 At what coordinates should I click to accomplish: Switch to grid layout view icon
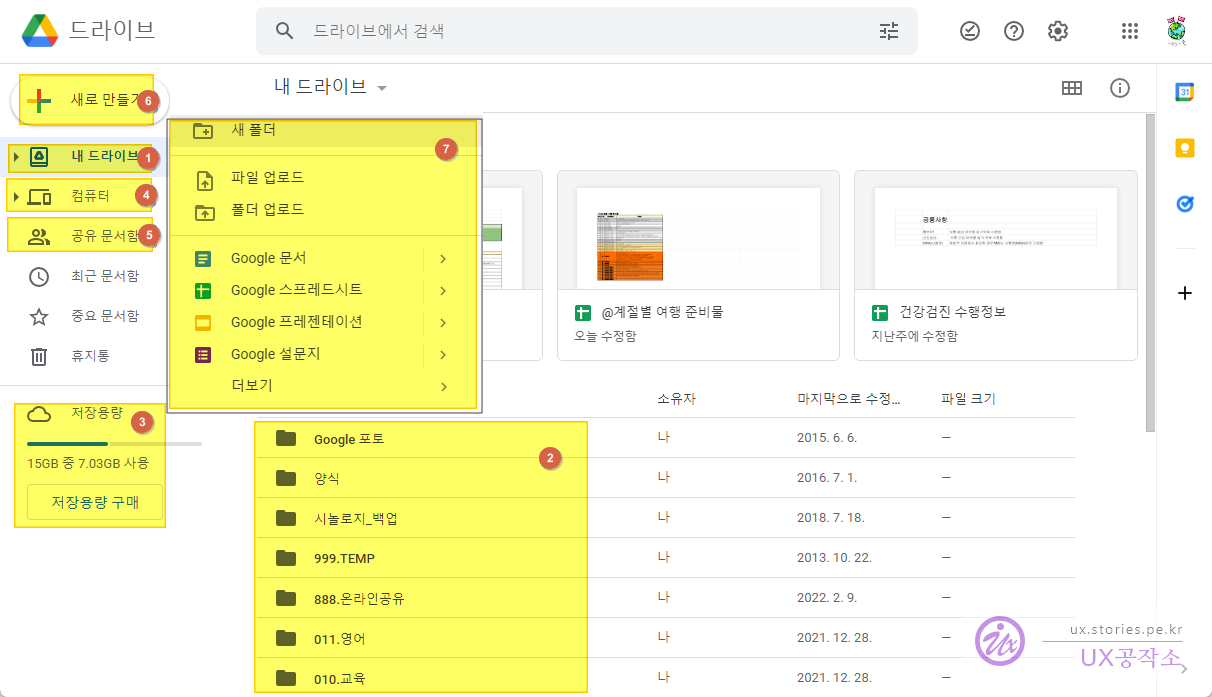[1072, 88]
